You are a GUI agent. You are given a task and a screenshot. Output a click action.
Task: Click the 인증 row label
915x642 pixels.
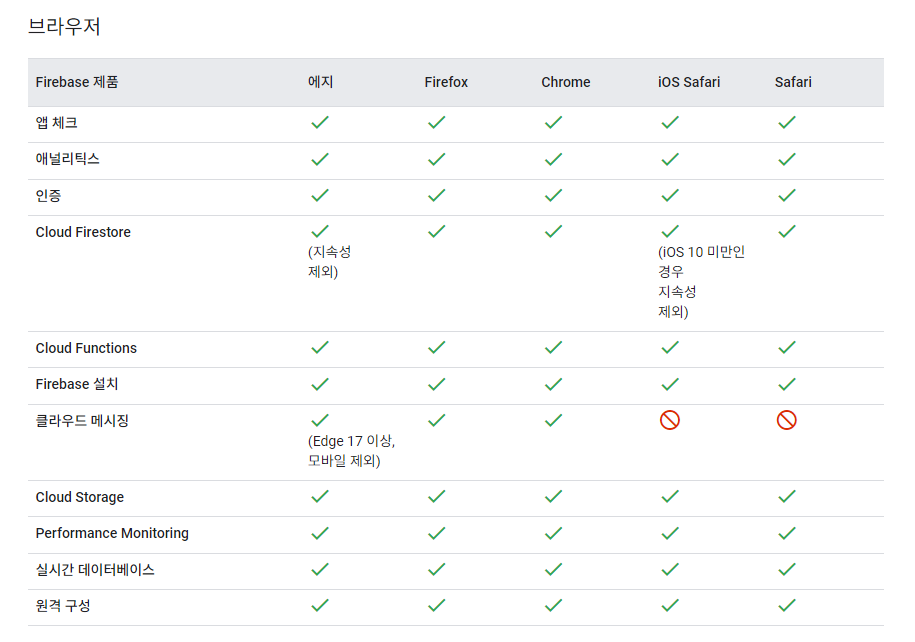point(48,196)
